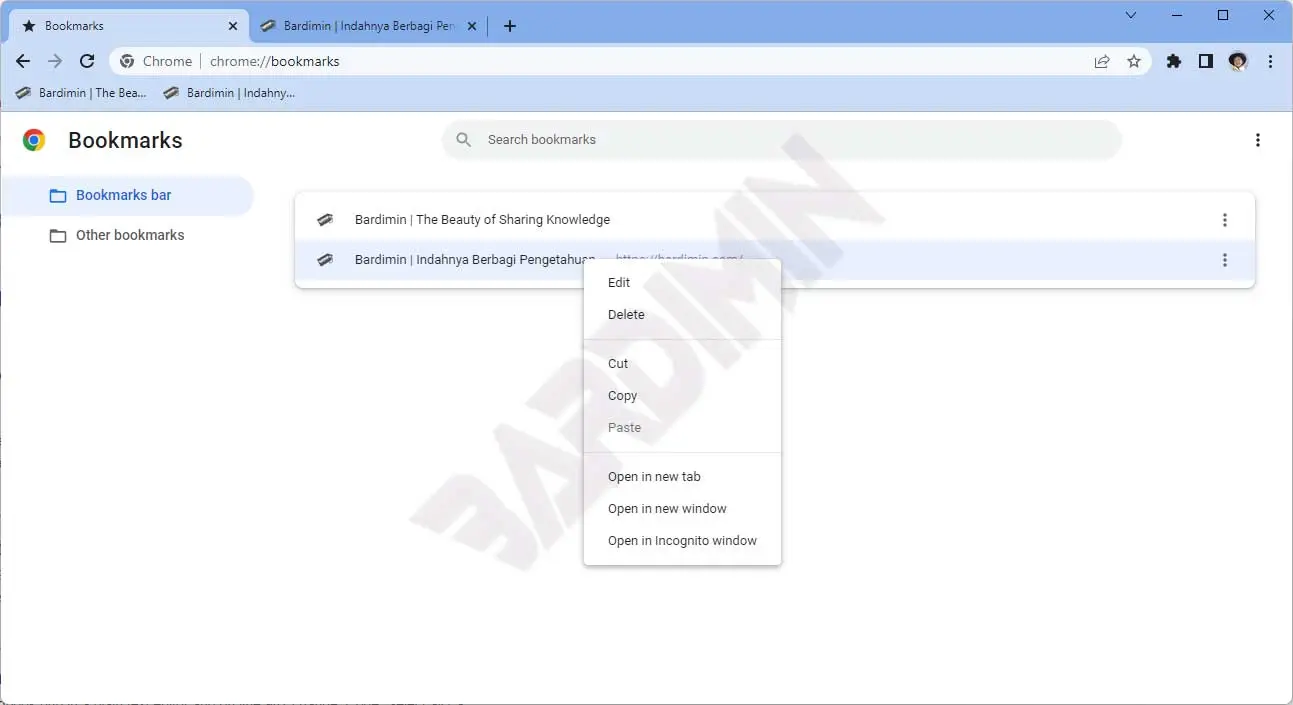Toggle the side panel icon
Viewport: 1293px width, 705px height.
1206,61
